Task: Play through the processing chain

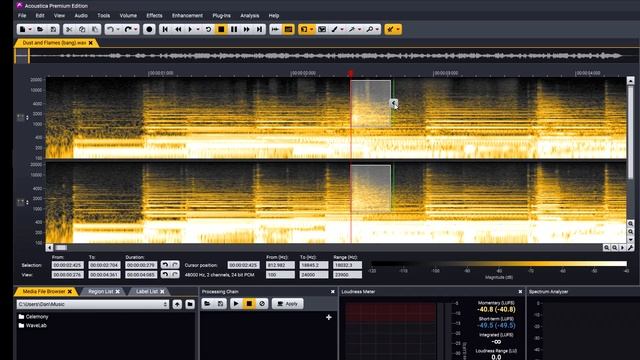Action: [x=236, y=304]
